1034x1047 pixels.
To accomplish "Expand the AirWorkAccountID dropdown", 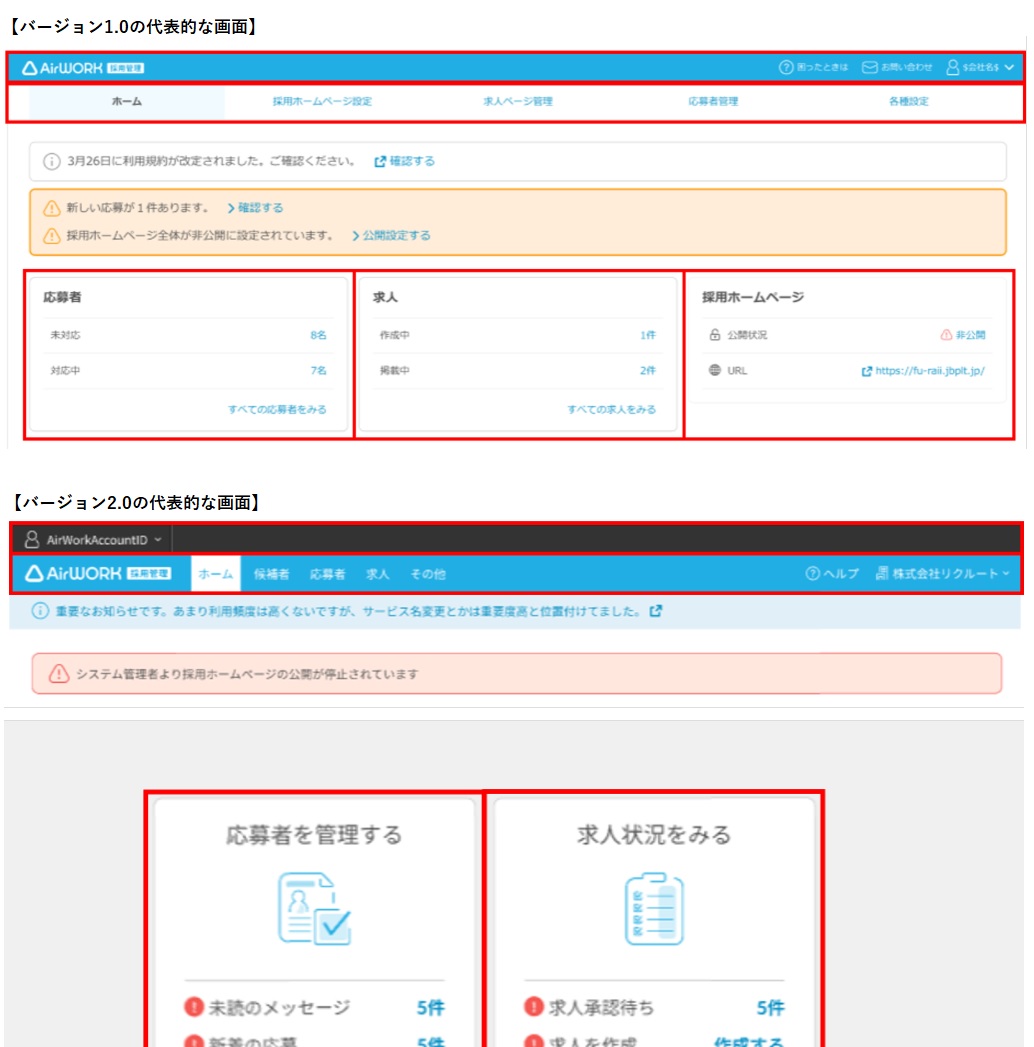I will [92, 540].
